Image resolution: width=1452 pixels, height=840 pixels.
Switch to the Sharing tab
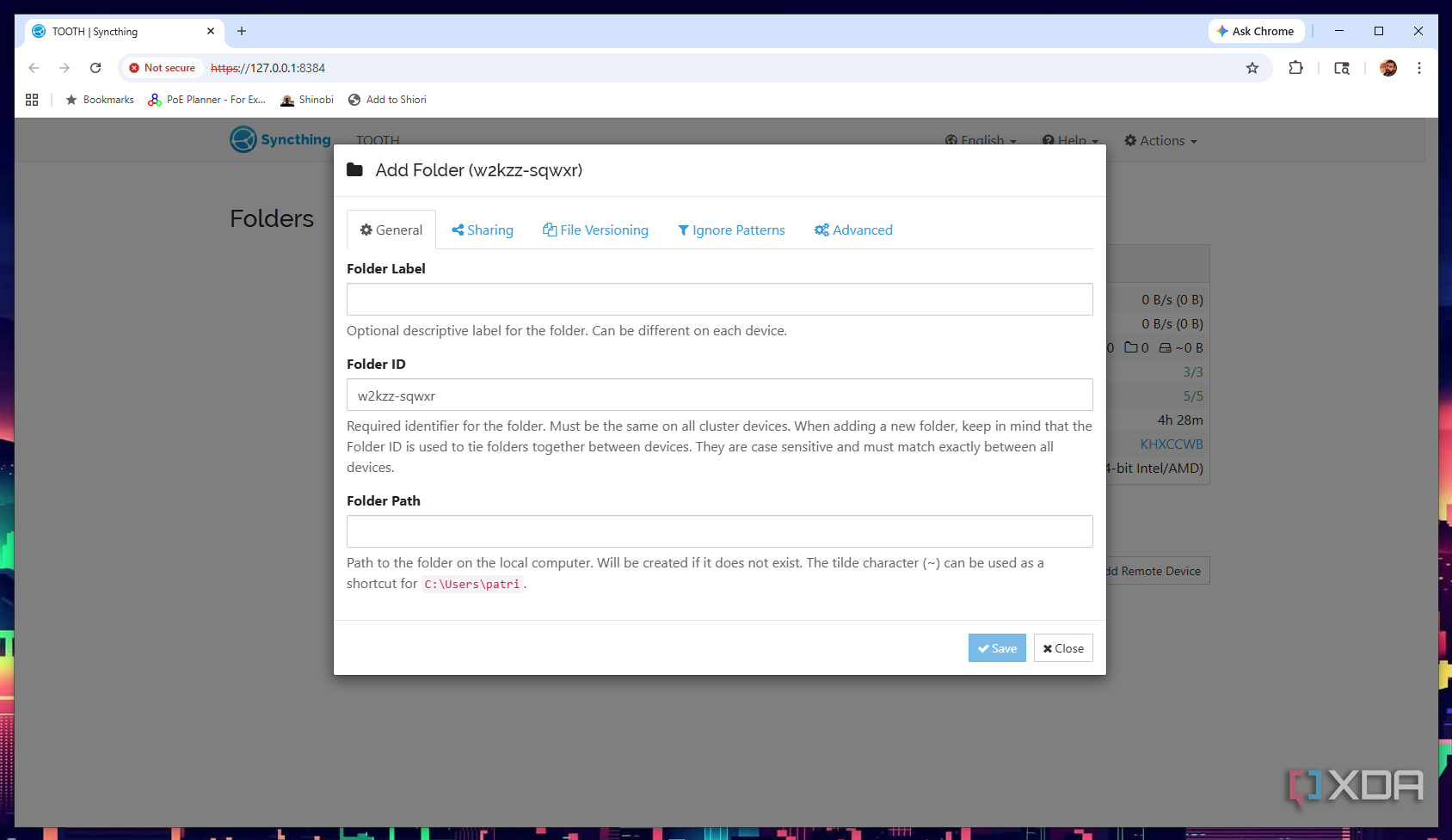pyautogui.click(x=483, y=230)
